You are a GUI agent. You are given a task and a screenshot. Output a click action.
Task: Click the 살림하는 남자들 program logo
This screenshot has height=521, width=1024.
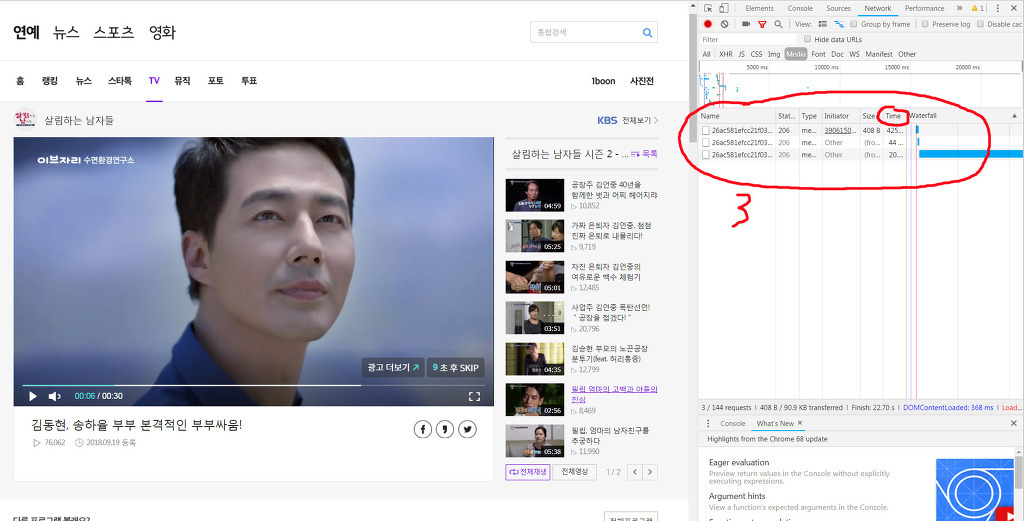(25, 119)
